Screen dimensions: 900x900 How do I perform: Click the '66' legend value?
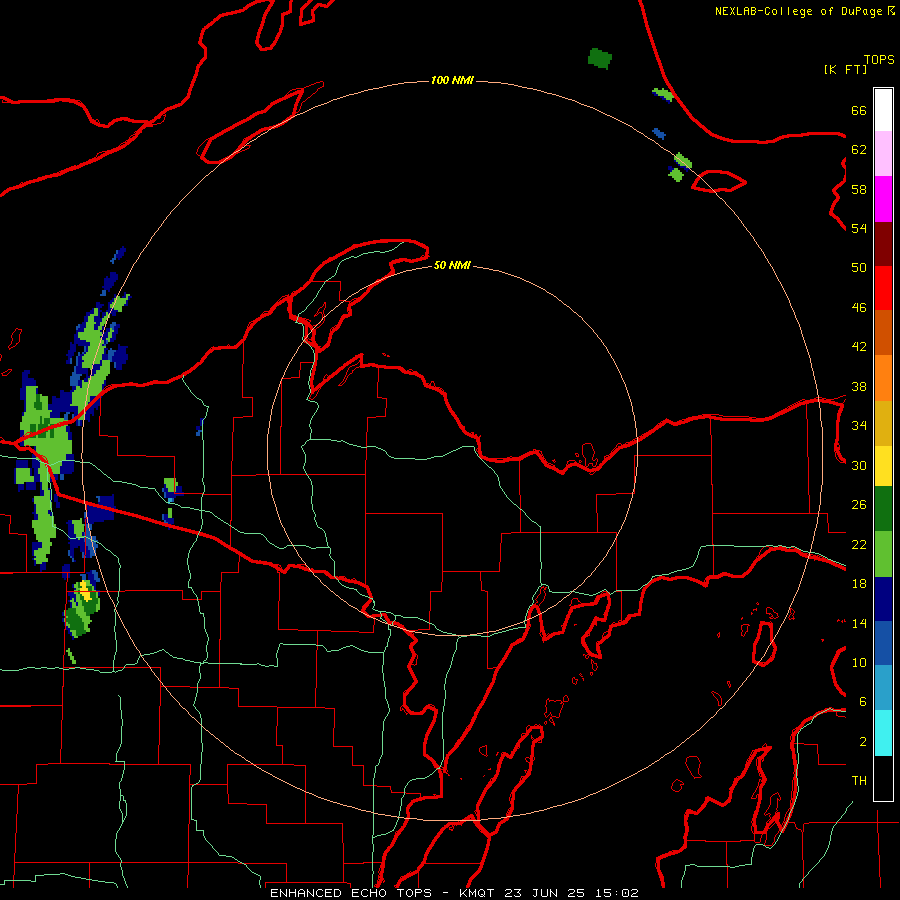859,111
